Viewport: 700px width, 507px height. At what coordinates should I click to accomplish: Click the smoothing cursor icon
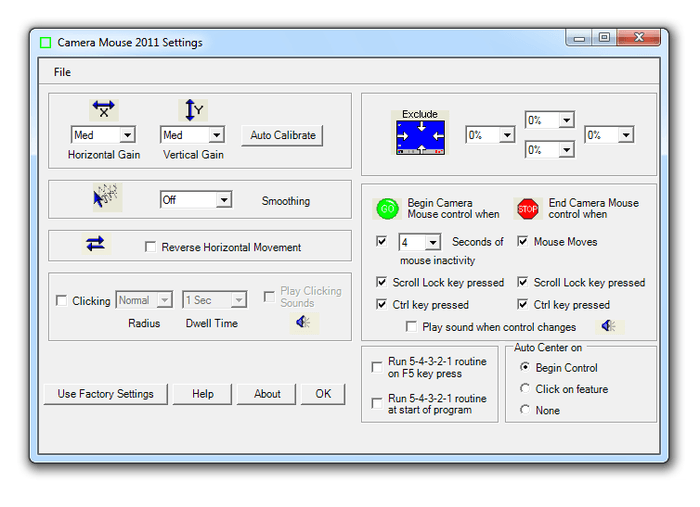107,198
